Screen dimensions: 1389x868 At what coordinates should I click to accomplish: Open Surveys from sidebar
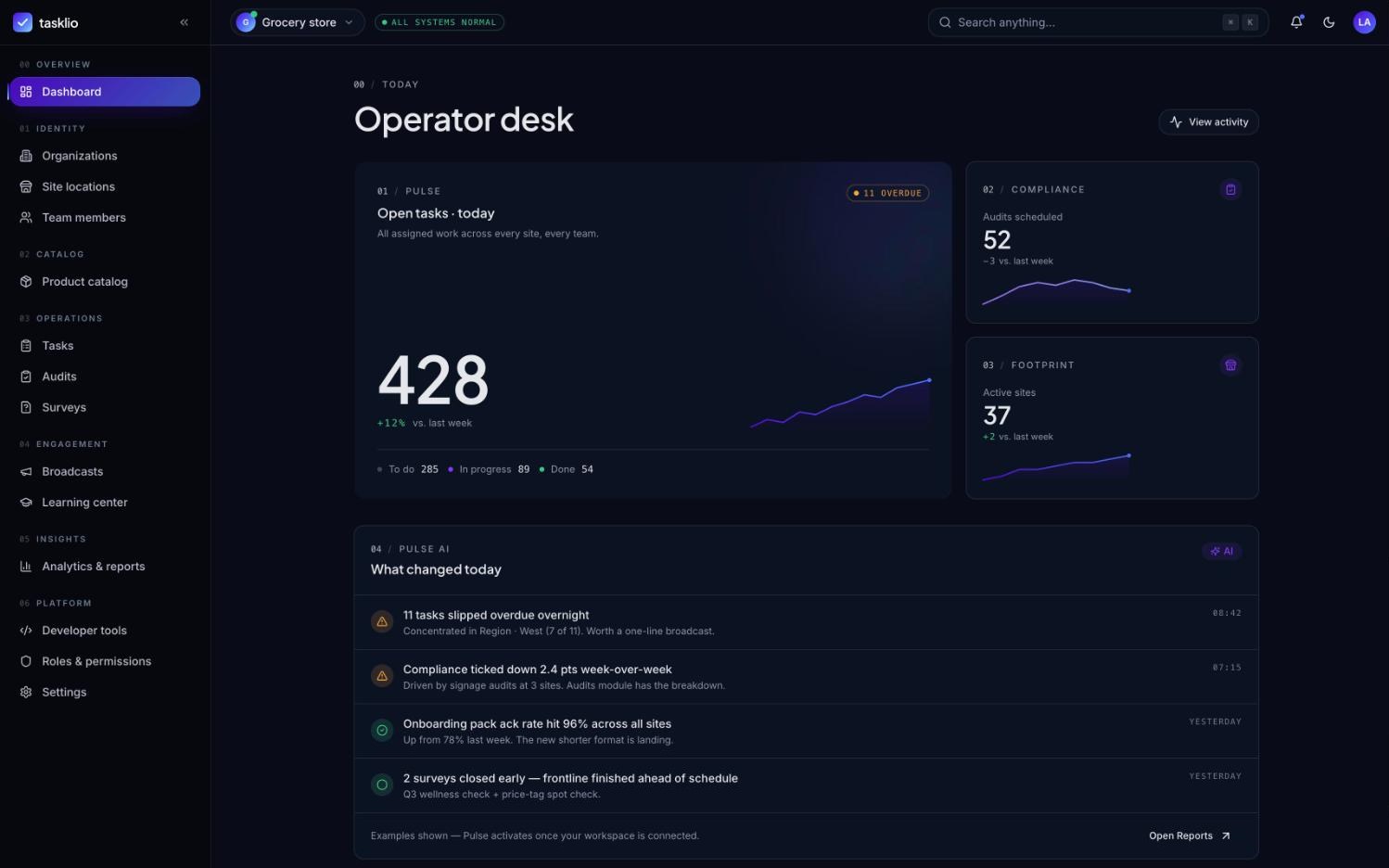click(104, 407)
